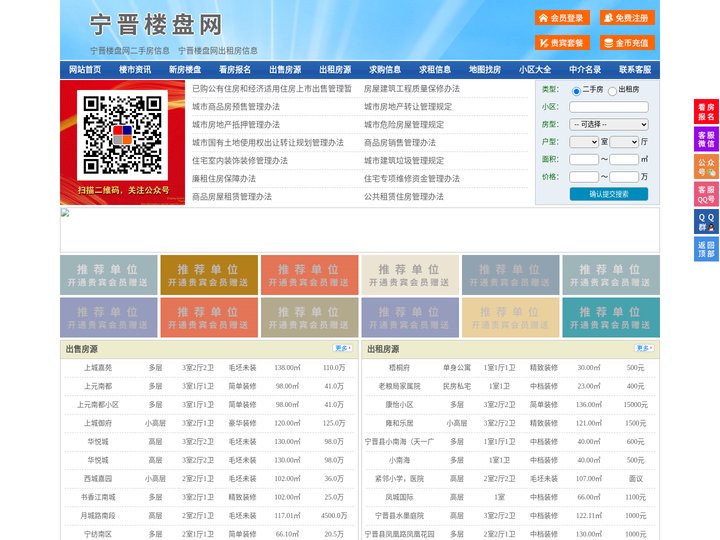
Task: Open 上元南都小区 sale listing
Action: coord(98,405)
